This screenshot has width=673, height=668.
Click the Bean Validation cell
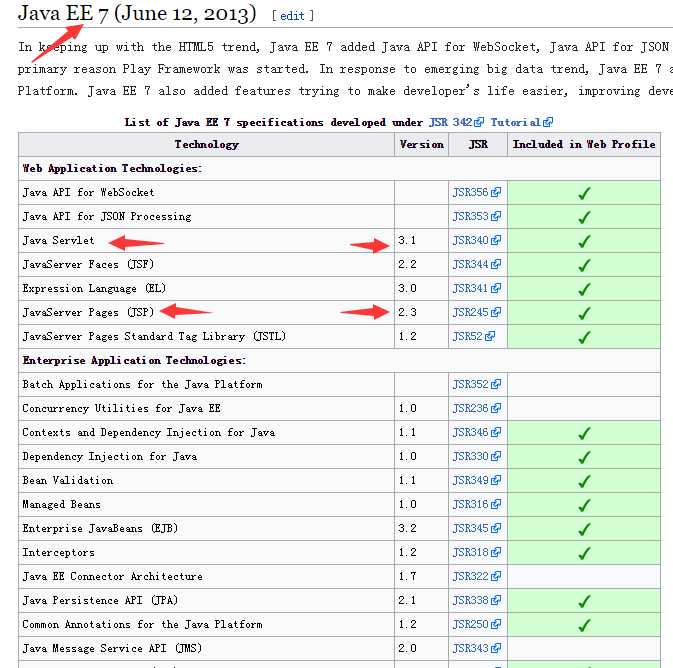[x=206, y=480]
